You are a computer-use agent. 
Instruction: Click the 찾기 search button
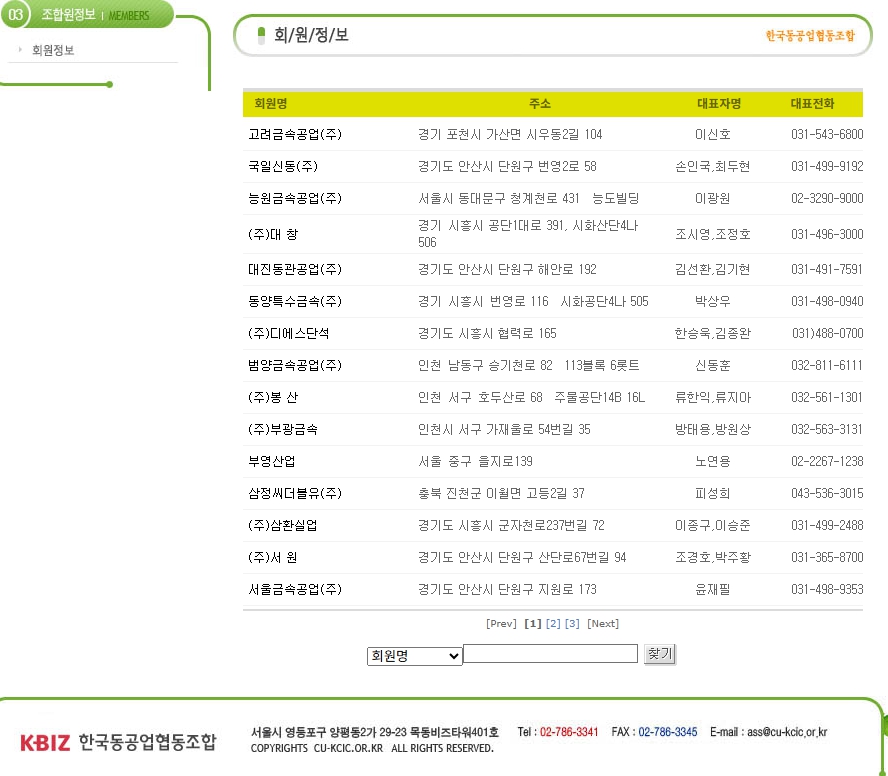(x=660, y=654)
